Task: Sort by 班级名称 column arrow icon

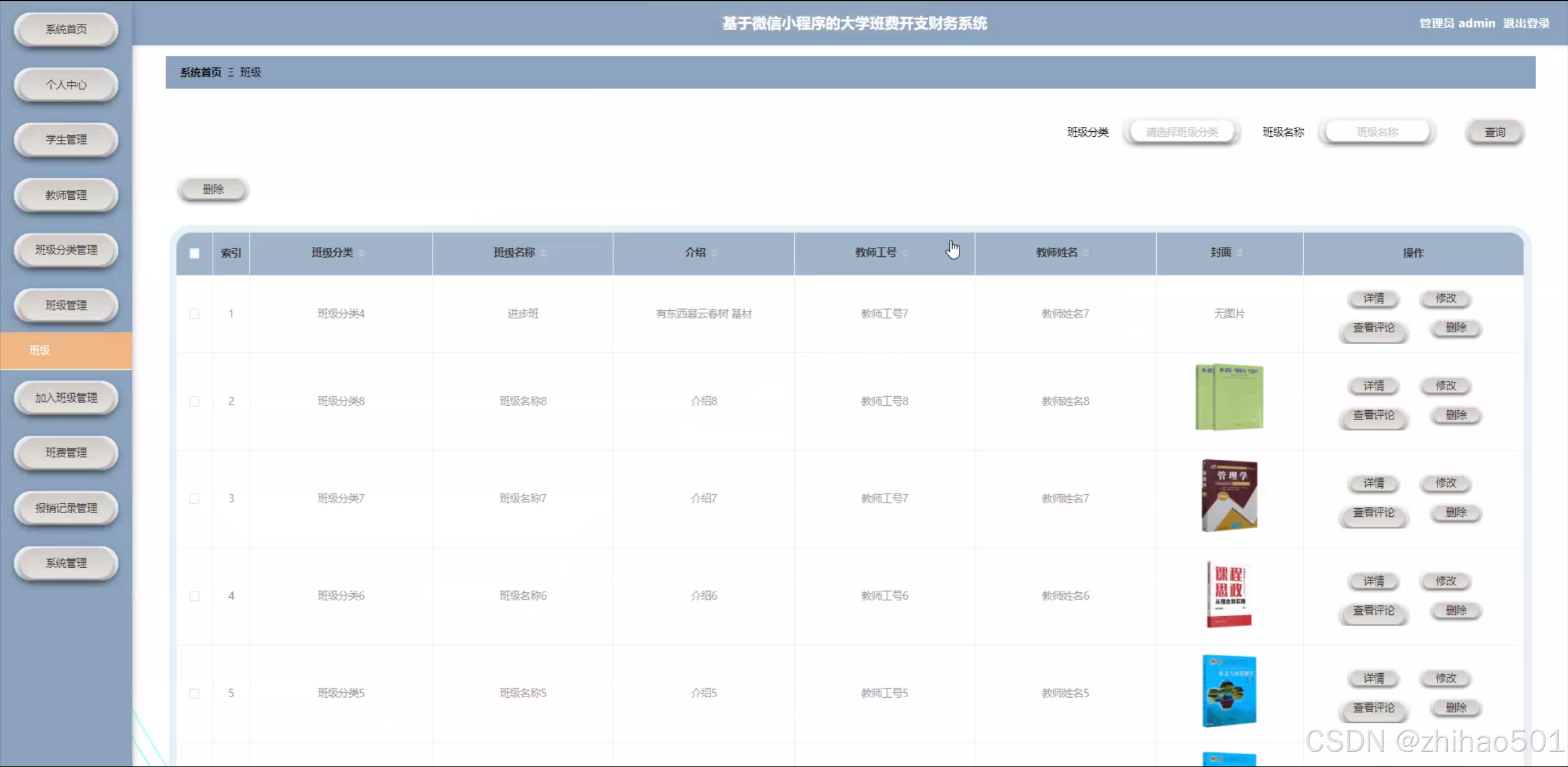Action: pos(543,253)
